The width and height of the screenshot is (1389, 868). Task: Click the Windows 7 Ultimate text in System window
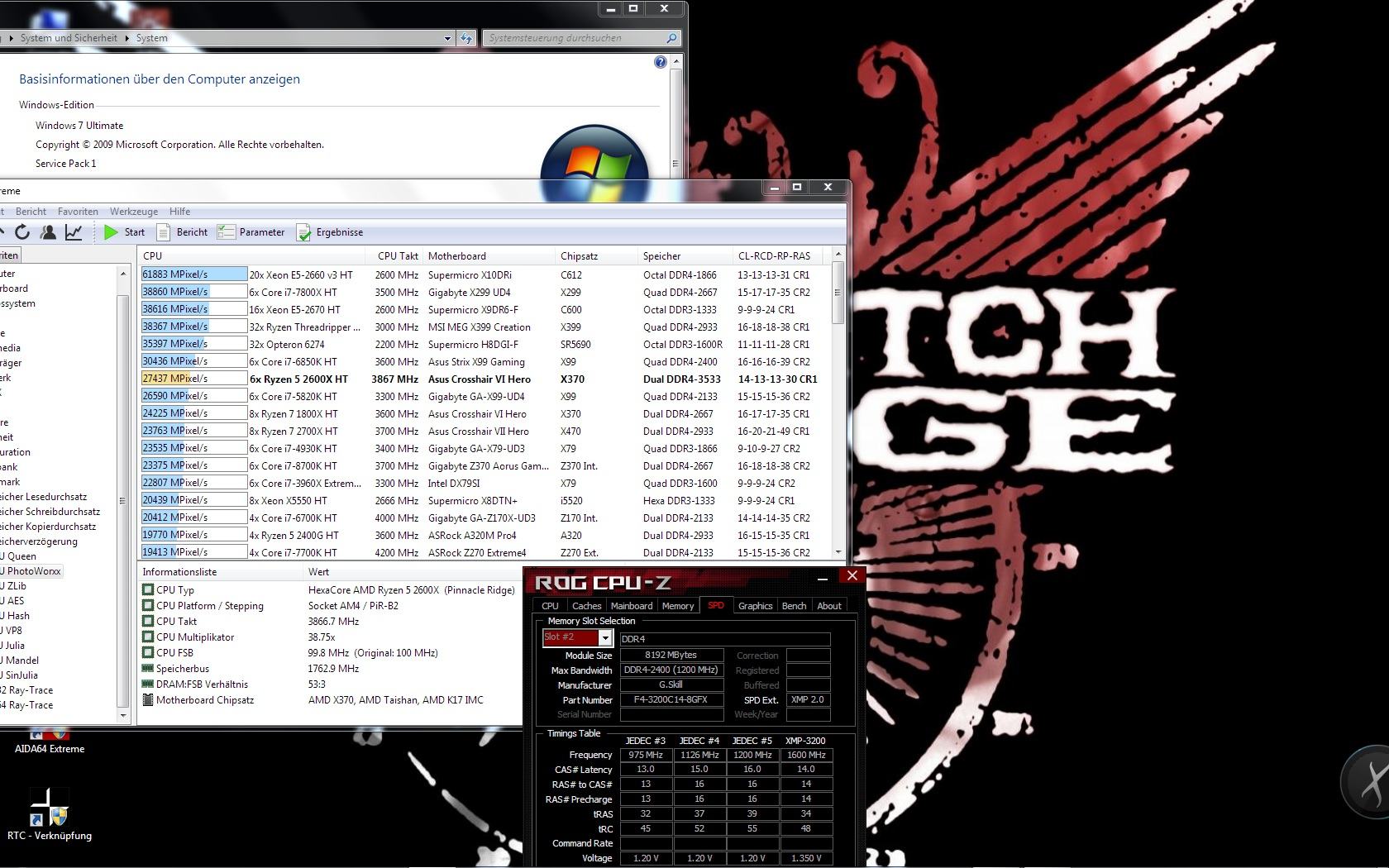click(x=79, y=126)
